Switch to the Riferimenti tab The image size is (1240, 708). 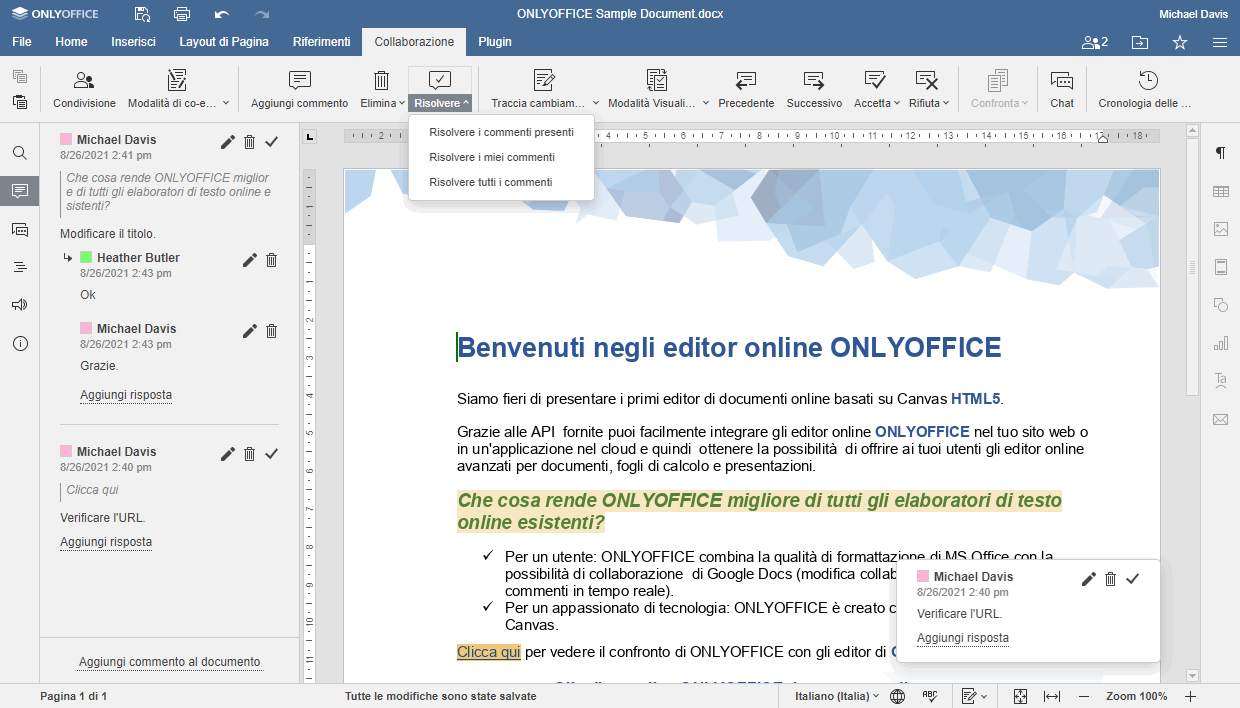tap(321, 42)
